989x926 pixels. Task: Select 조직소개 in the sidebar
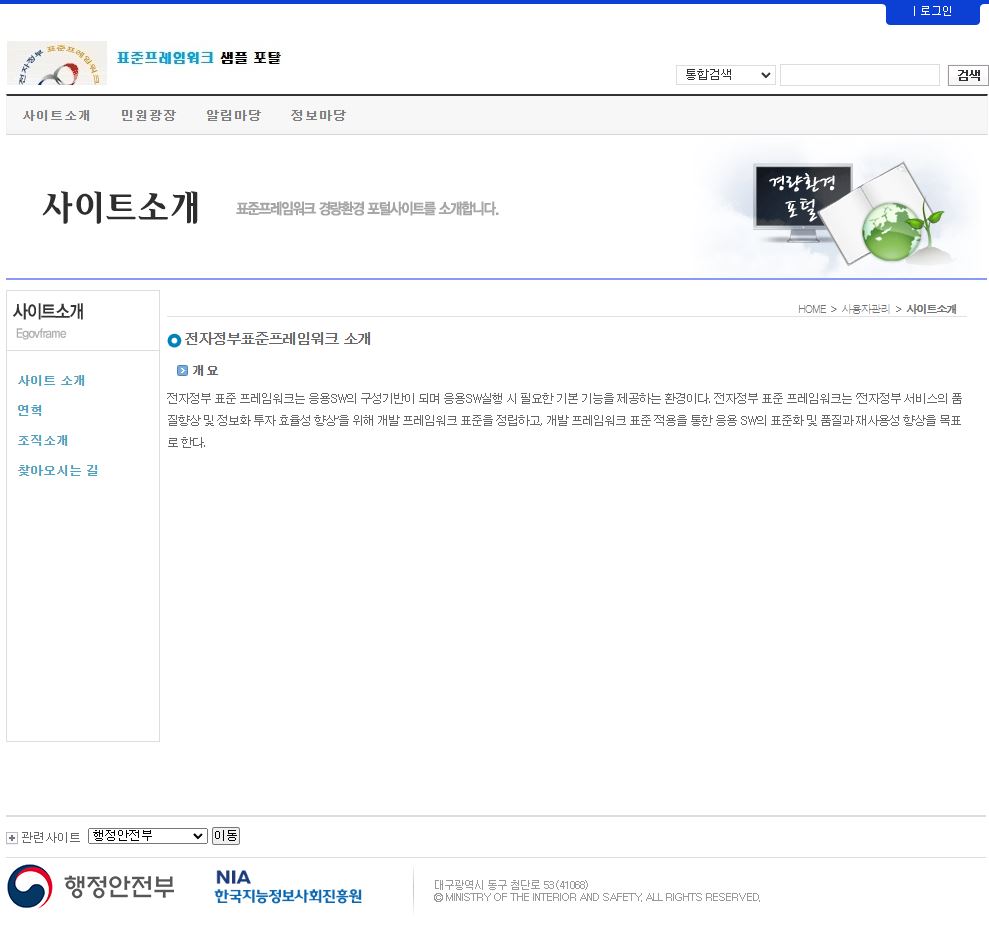coord(43,441)
